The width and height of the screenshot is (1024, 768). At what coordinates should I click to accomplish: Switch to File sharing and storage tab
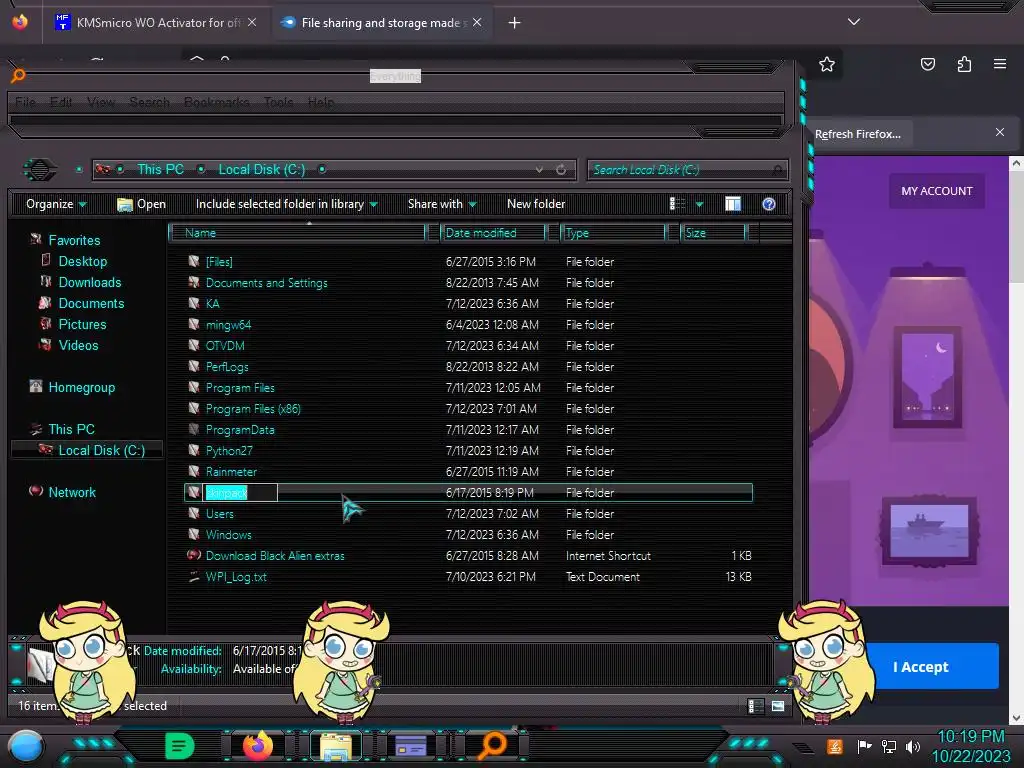(x=381, y=22)
